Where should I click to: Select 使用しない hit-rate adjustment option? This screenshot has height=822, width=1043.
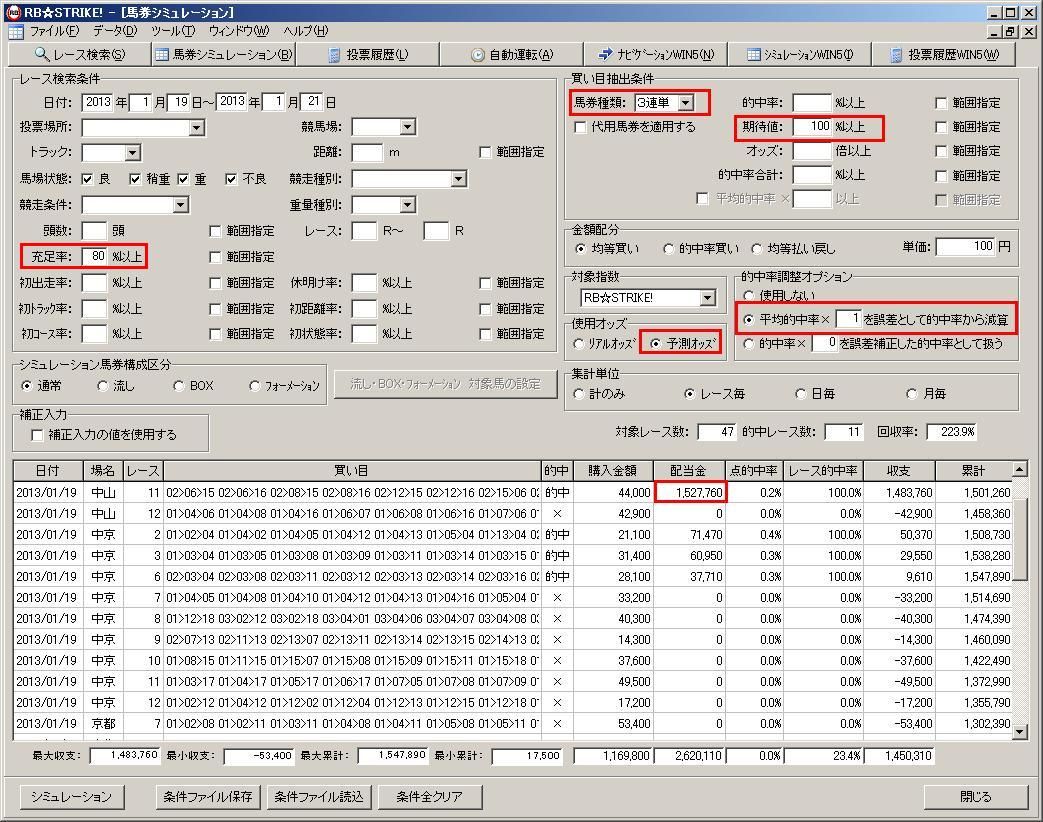[x=748, y=295]
